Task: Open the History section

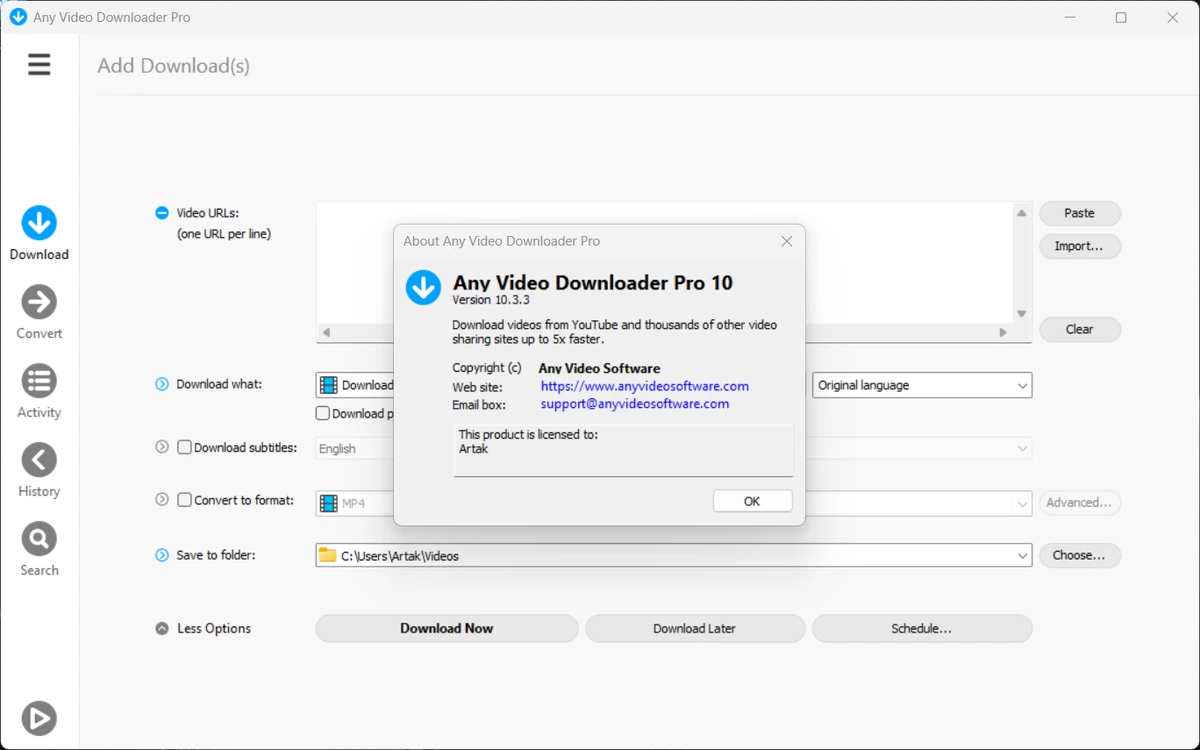Action: coord(39,470)
